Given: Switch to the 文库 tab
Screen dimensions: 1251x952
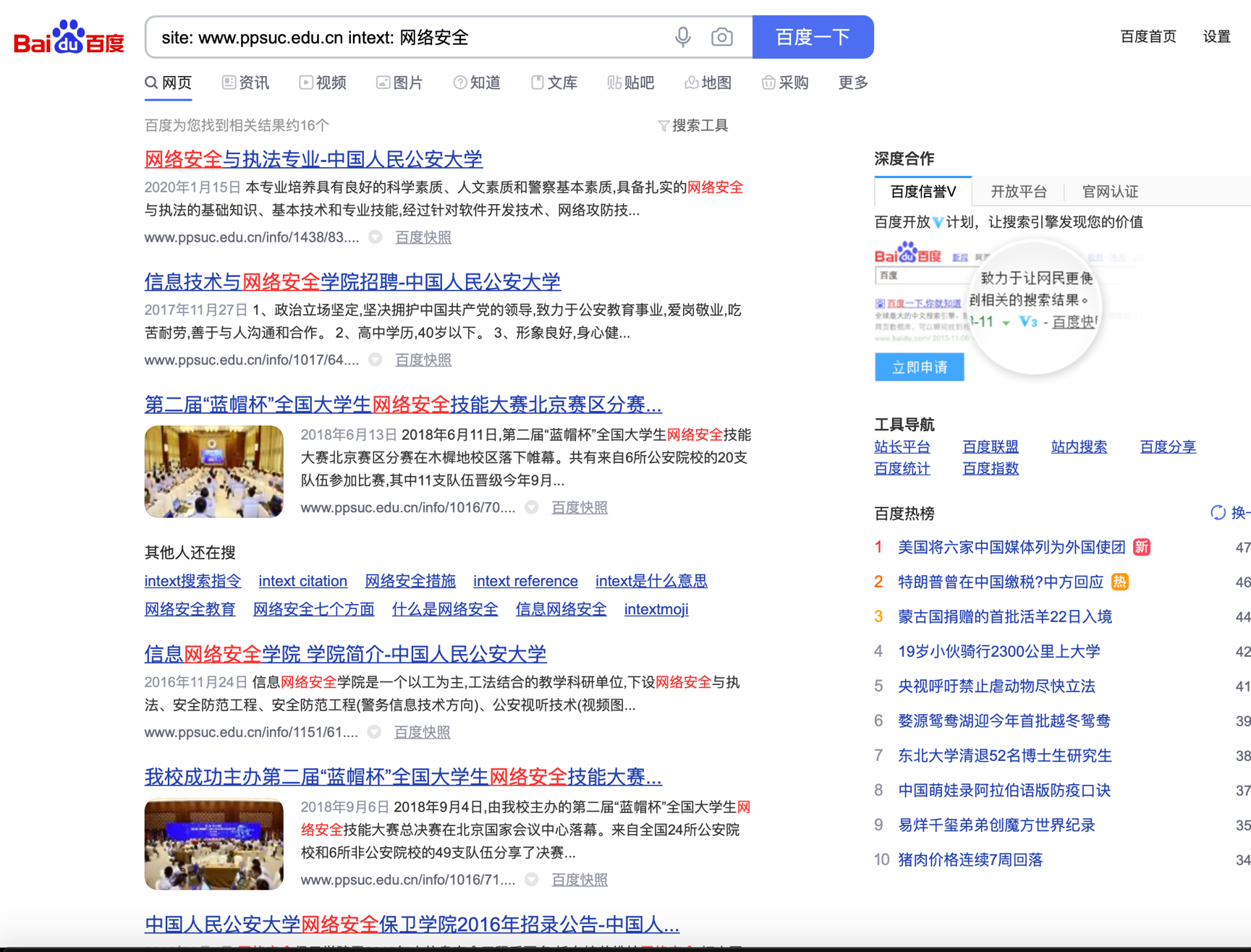Looking at the screenshot, I should pos(554,82).
